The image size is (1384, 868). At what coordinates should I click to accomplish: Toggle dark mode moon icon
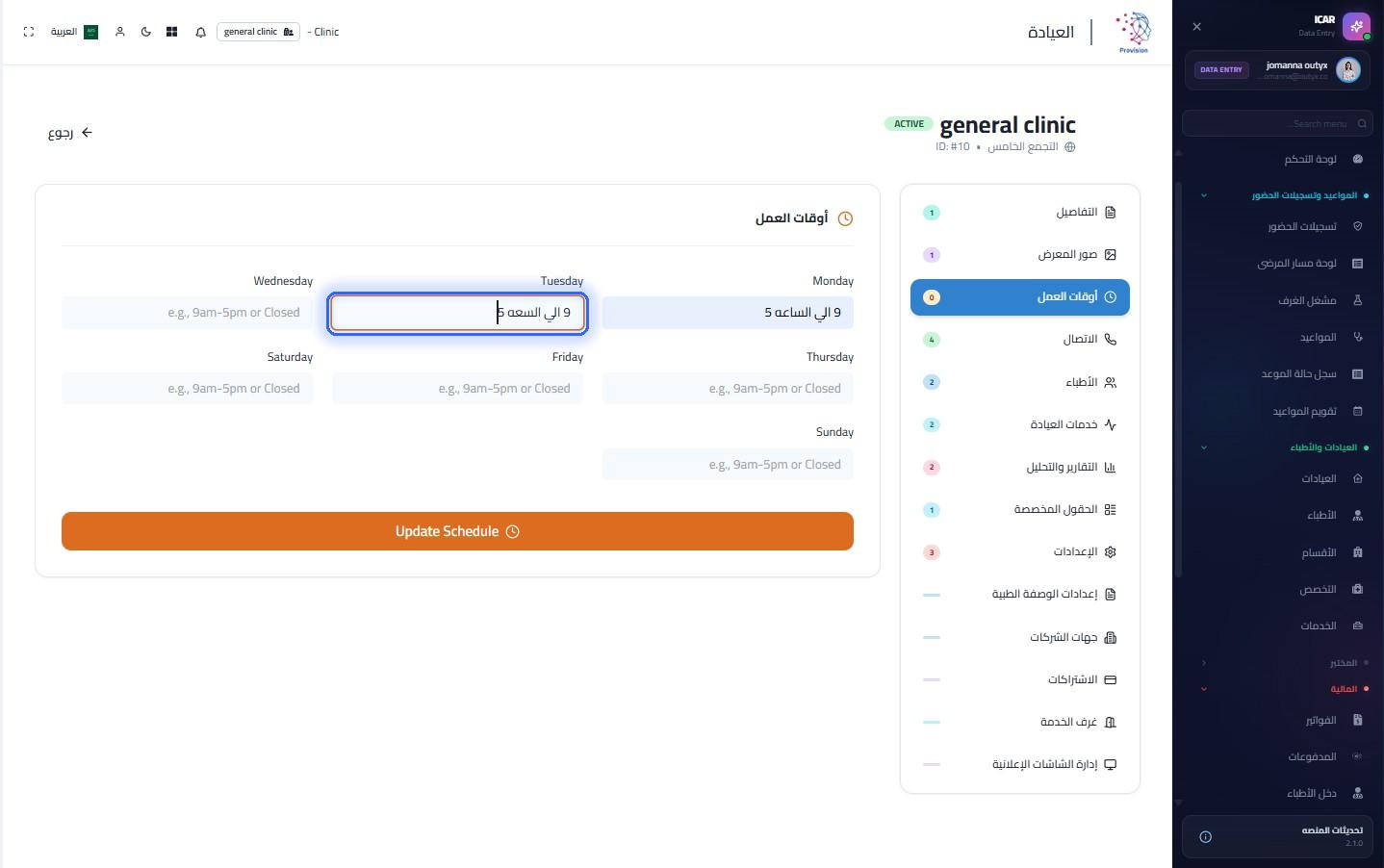146,32
